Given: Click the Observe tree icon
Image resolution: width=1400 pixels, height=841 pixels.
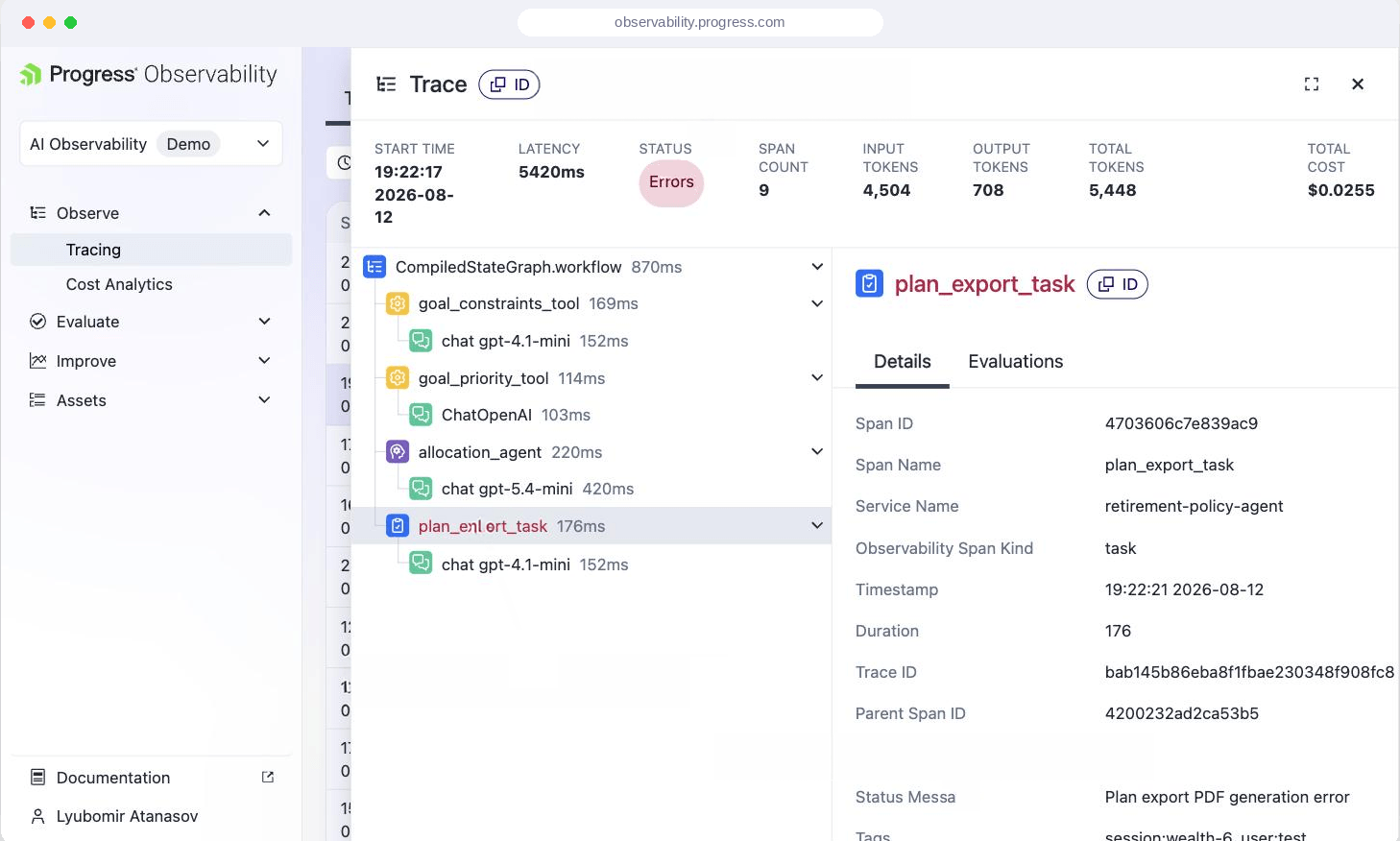Looking at the screenshot, I should pos(38,213).
